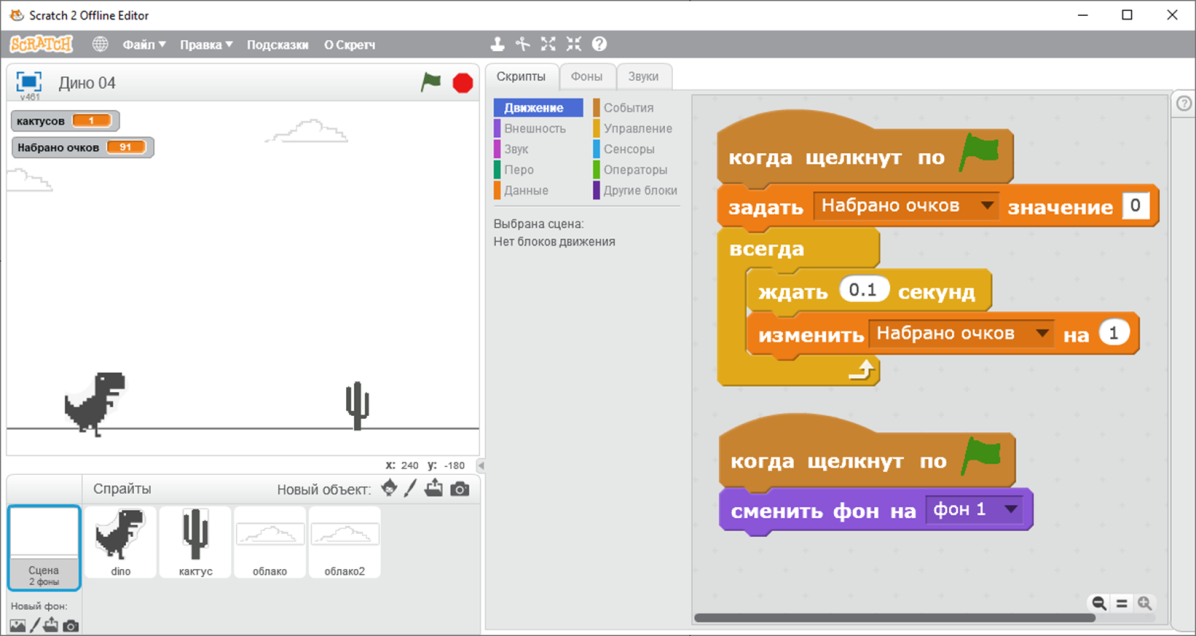This screenshot has width=1196, height=636.
Task: Zoom in the scripts area
Action: [1144, 603]
